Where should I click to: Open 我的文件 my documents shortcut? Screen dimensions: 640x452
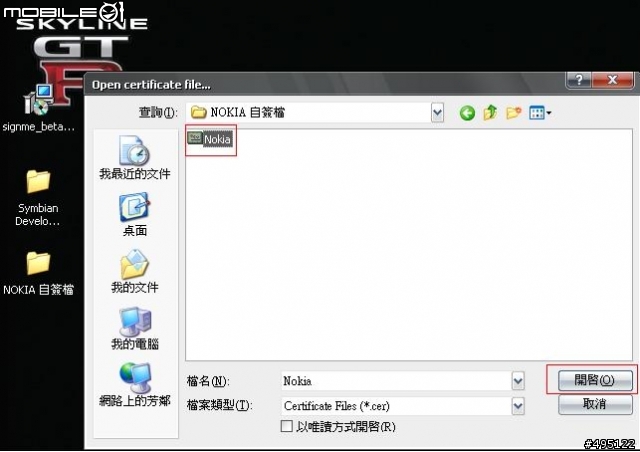pyautogui.click(x=135, y=272)
